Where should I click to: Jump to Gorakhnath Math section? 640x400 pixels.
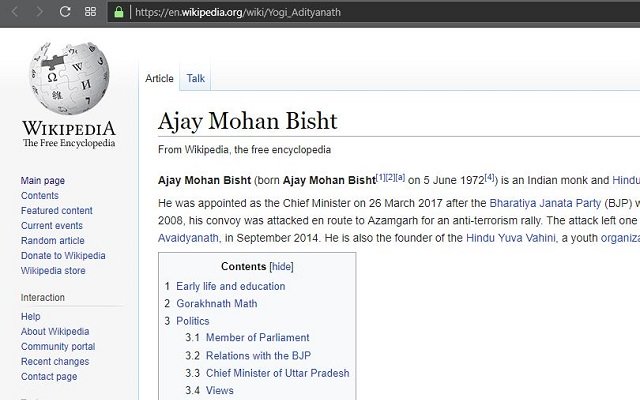tap(217, 304)
